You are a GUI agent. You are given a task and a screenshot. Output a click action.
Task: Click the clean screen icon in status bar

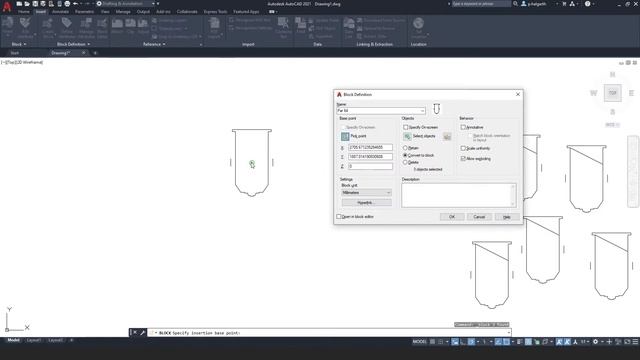pyautogui.click(x=627, y=342)
